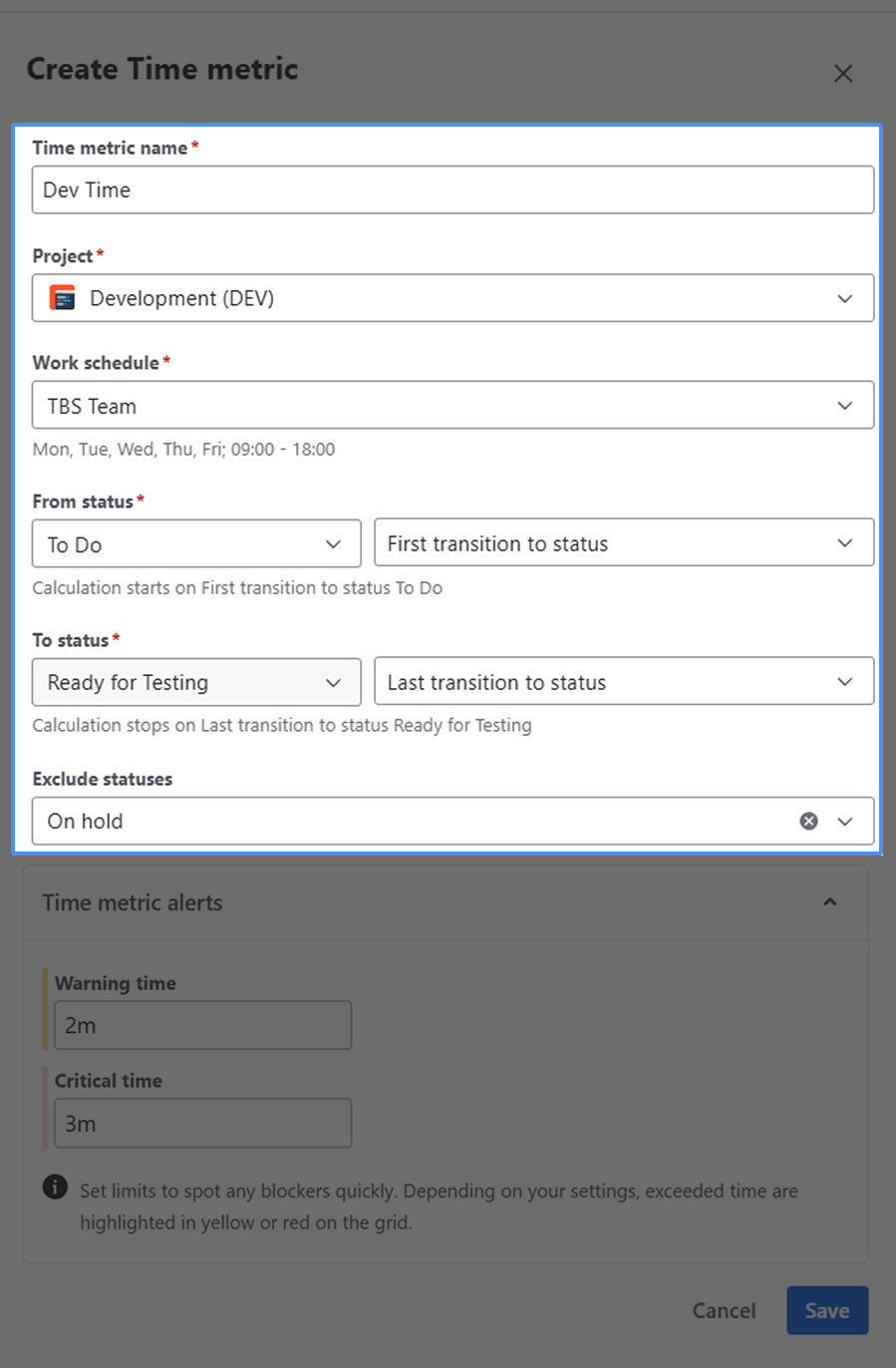Viewport: 896px width, 1368px height.
Task: Click the Time metric alerts header
Action: [133, 902]
